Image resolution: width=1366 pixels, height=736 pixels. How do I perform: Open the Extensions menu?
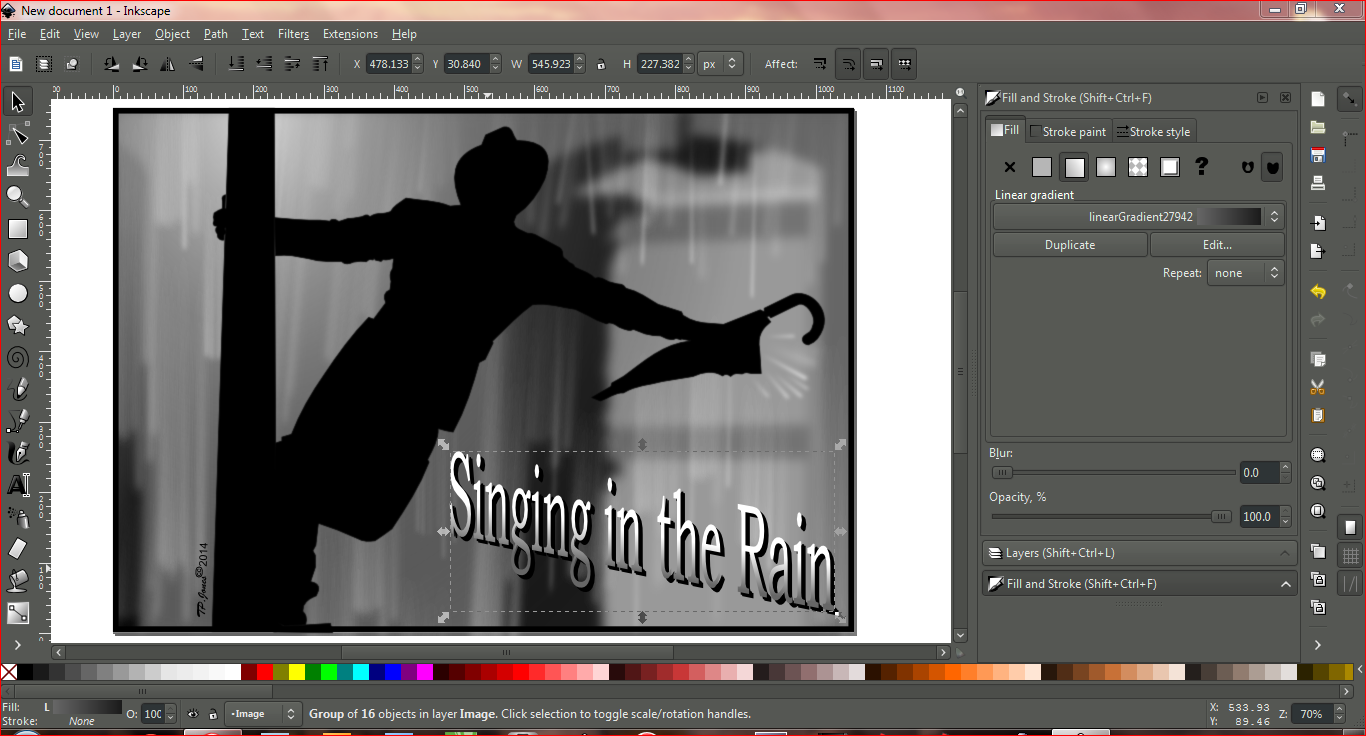[x=350, y=34]
